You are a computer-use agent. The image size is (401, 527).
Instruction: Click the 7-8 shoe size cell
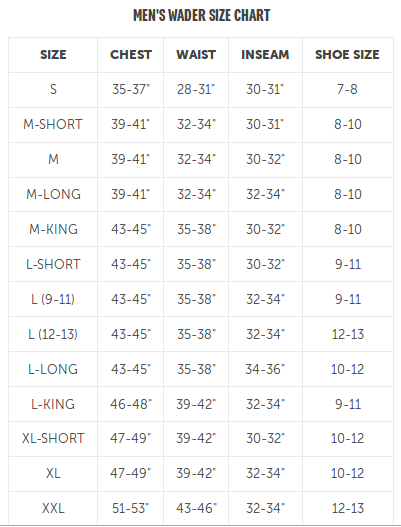[x=347, y=89]
